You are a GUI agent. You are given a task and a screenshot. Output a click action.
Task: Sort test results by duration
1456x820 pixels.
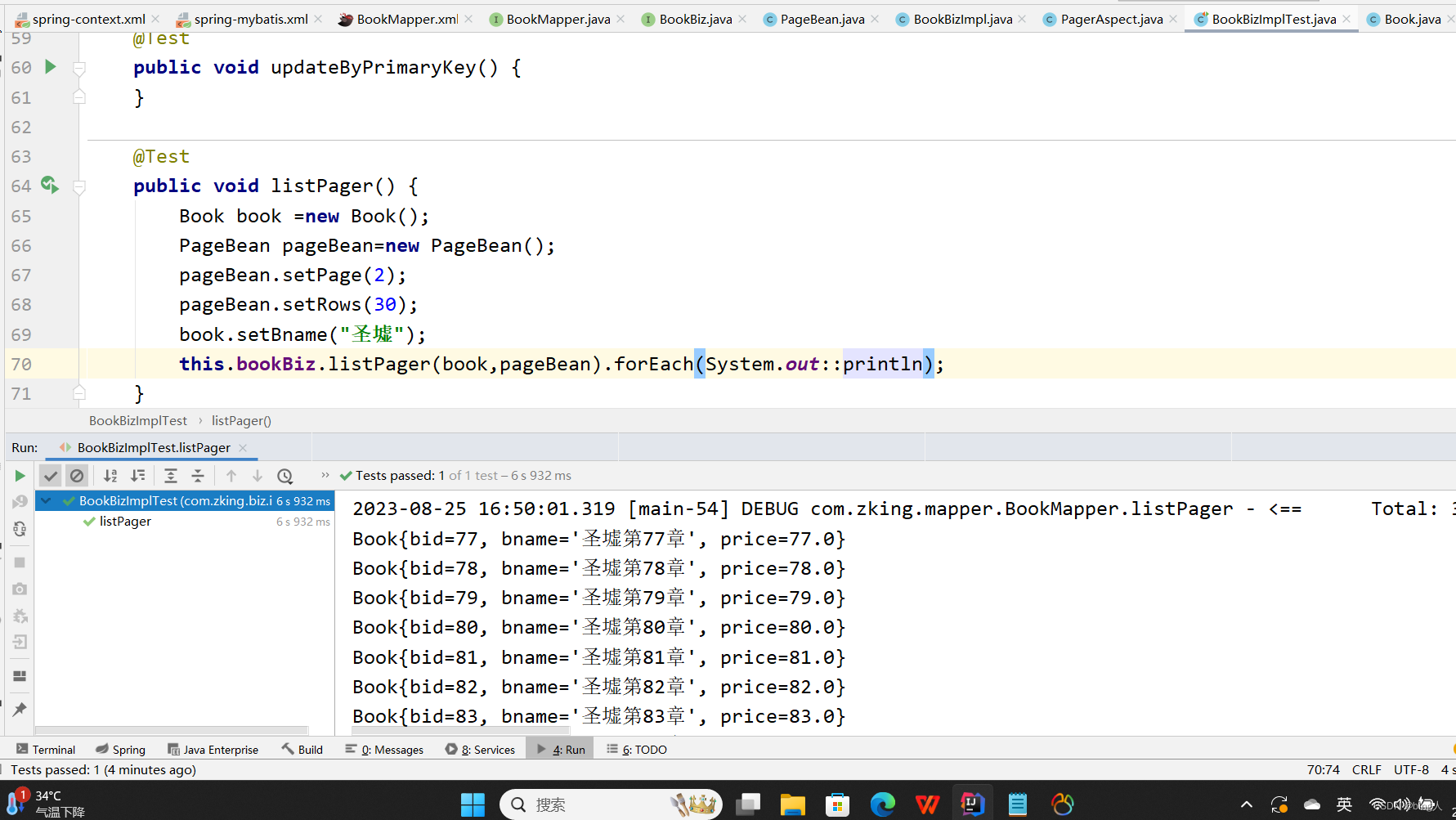[138, 476]
